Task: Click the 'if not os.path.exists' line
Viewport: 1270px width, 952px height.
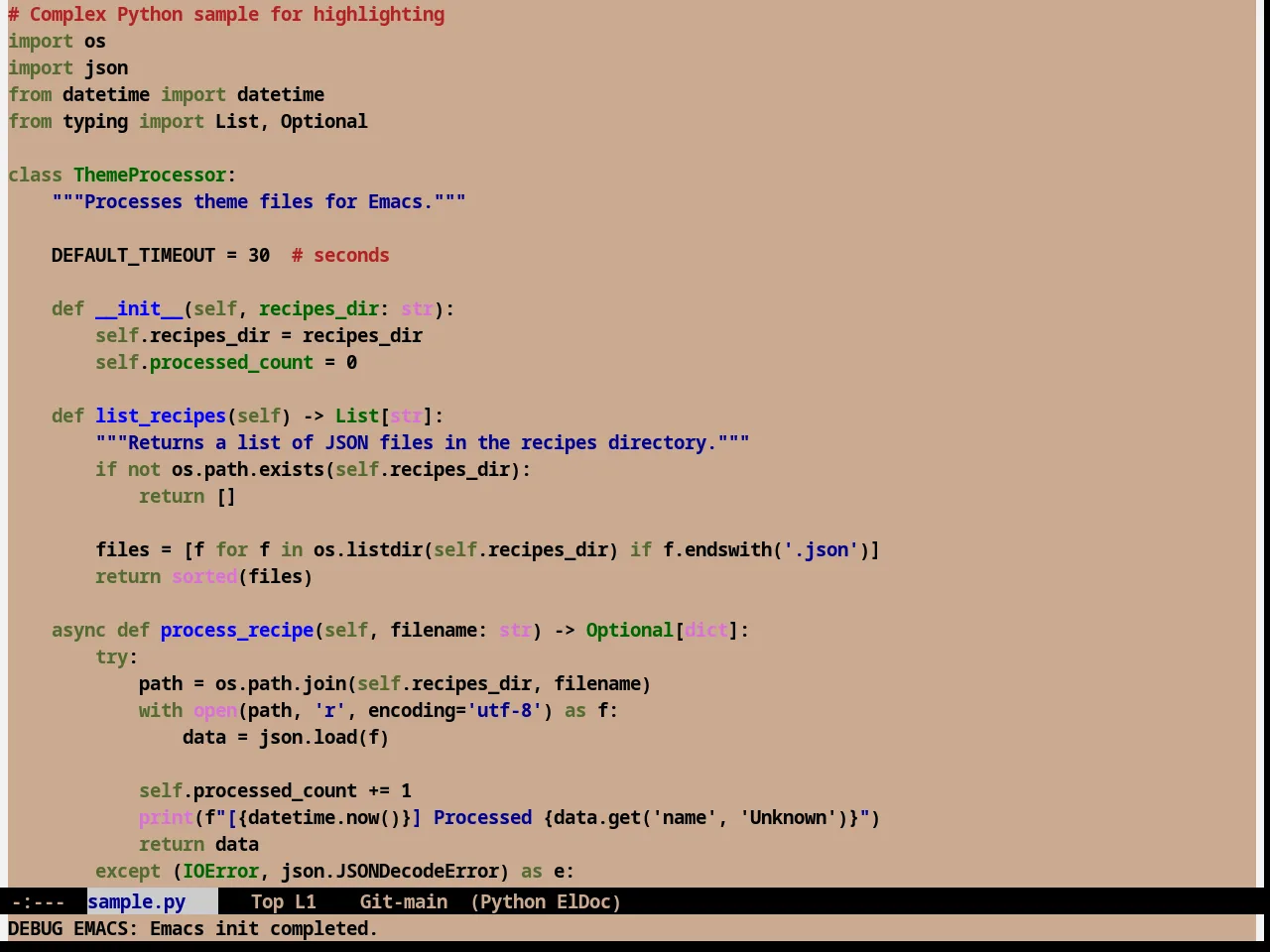Action: coord(314,469)
